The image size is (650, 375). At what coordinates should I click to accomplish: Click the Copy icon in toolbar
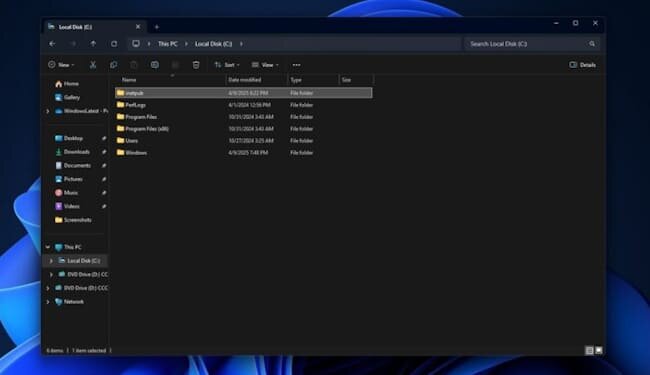(x=114, y=65)
